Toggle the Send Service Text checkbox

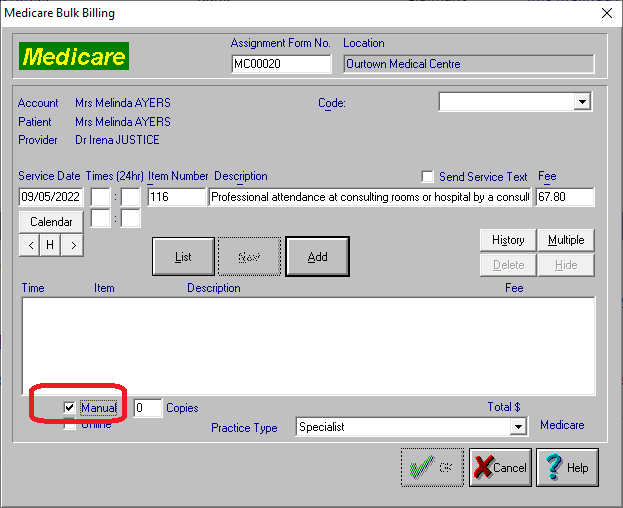pyautogui.click(x=428, y=176)
